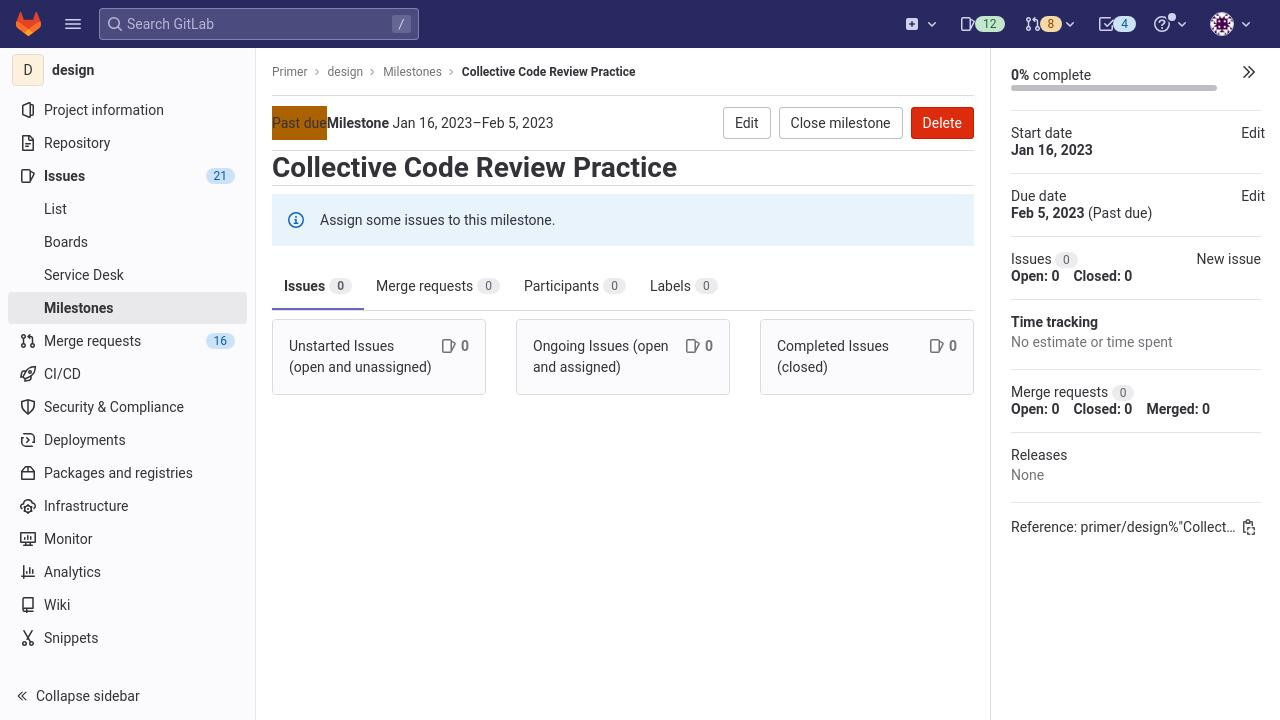The height and width of the screenshot is (720, 1280).
Task: Open the create new plus dropdown
Action: 921,24
